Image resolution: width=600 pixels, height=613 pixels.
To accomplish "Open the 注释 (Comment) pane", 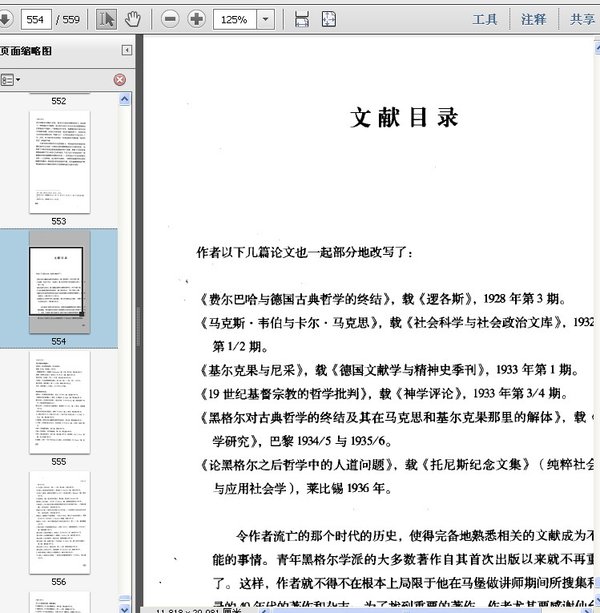I will click(x=533, y=19).
